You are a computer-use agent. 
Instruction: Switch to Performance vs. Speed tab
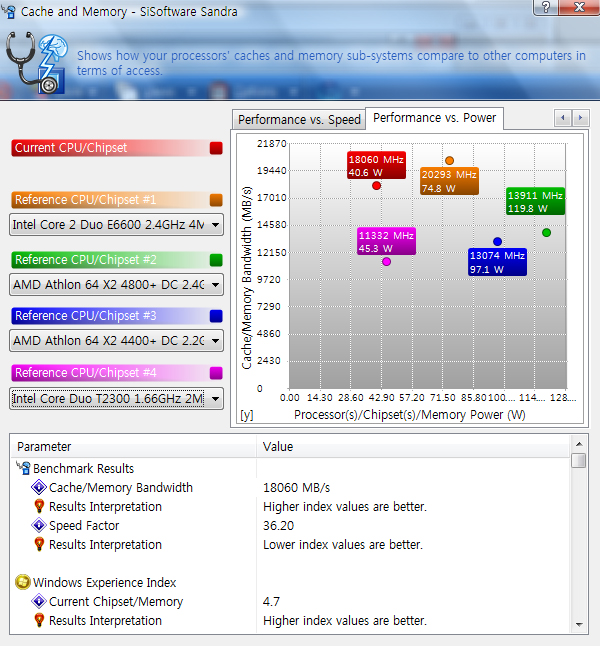tap(299, 119)
